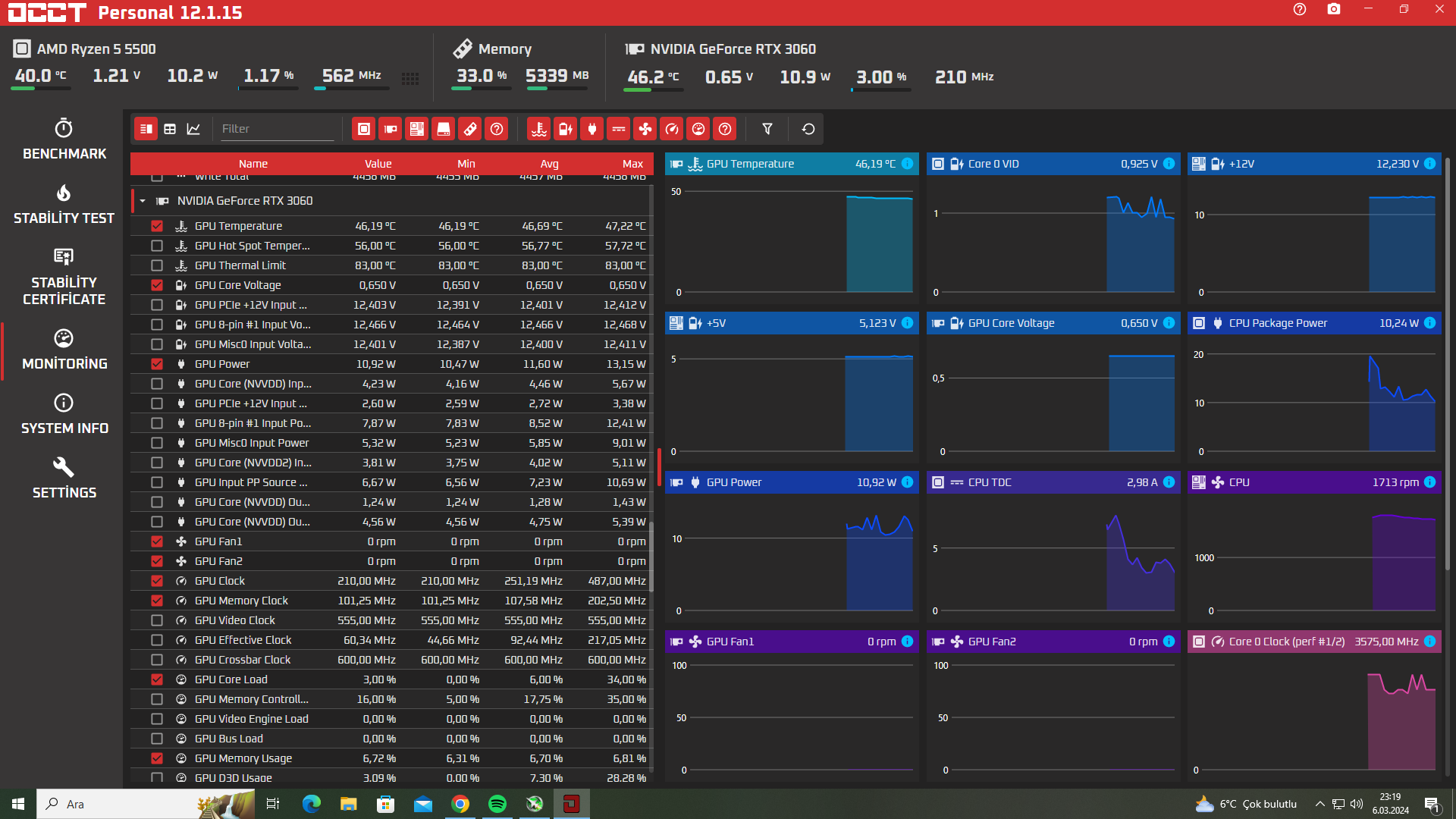
Task: Open the System Info section
Action: (x=64, y=414)
